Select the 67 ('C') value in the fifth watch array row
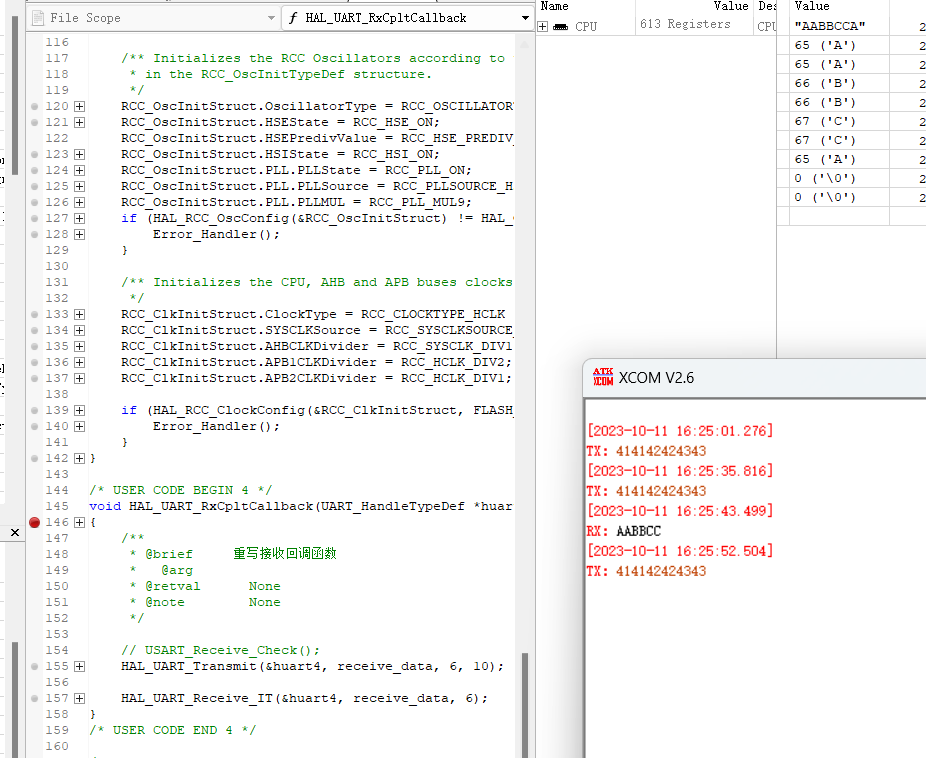Screen dimensions: 926x758 [824, 121]
